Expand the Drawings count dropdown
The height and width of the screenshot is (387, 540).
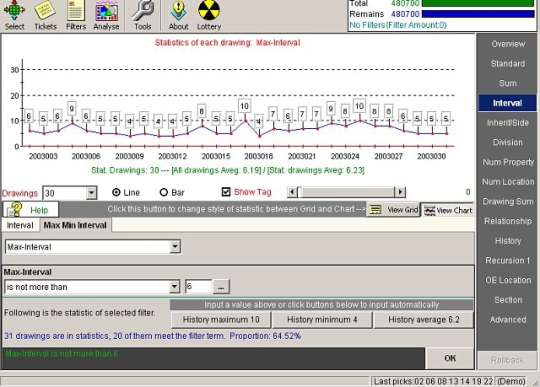[91, 193]
